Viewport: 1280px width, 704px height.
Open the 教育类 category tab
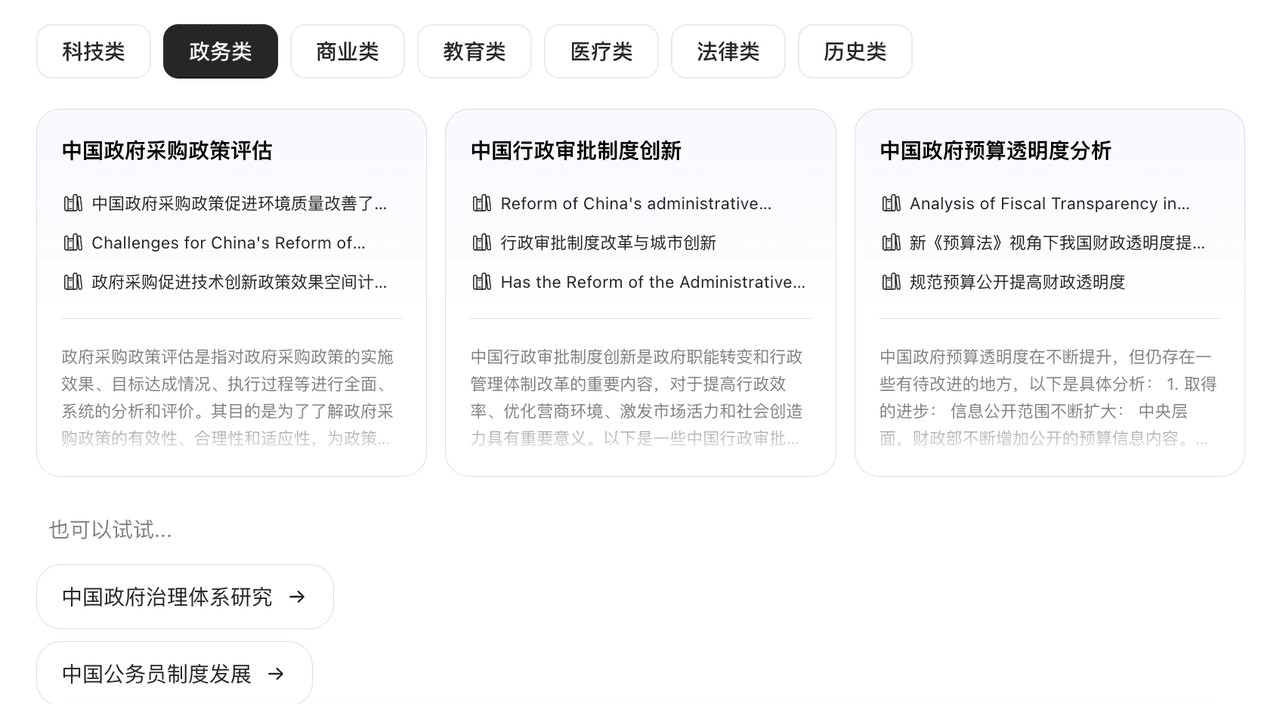tap(474, 52)
